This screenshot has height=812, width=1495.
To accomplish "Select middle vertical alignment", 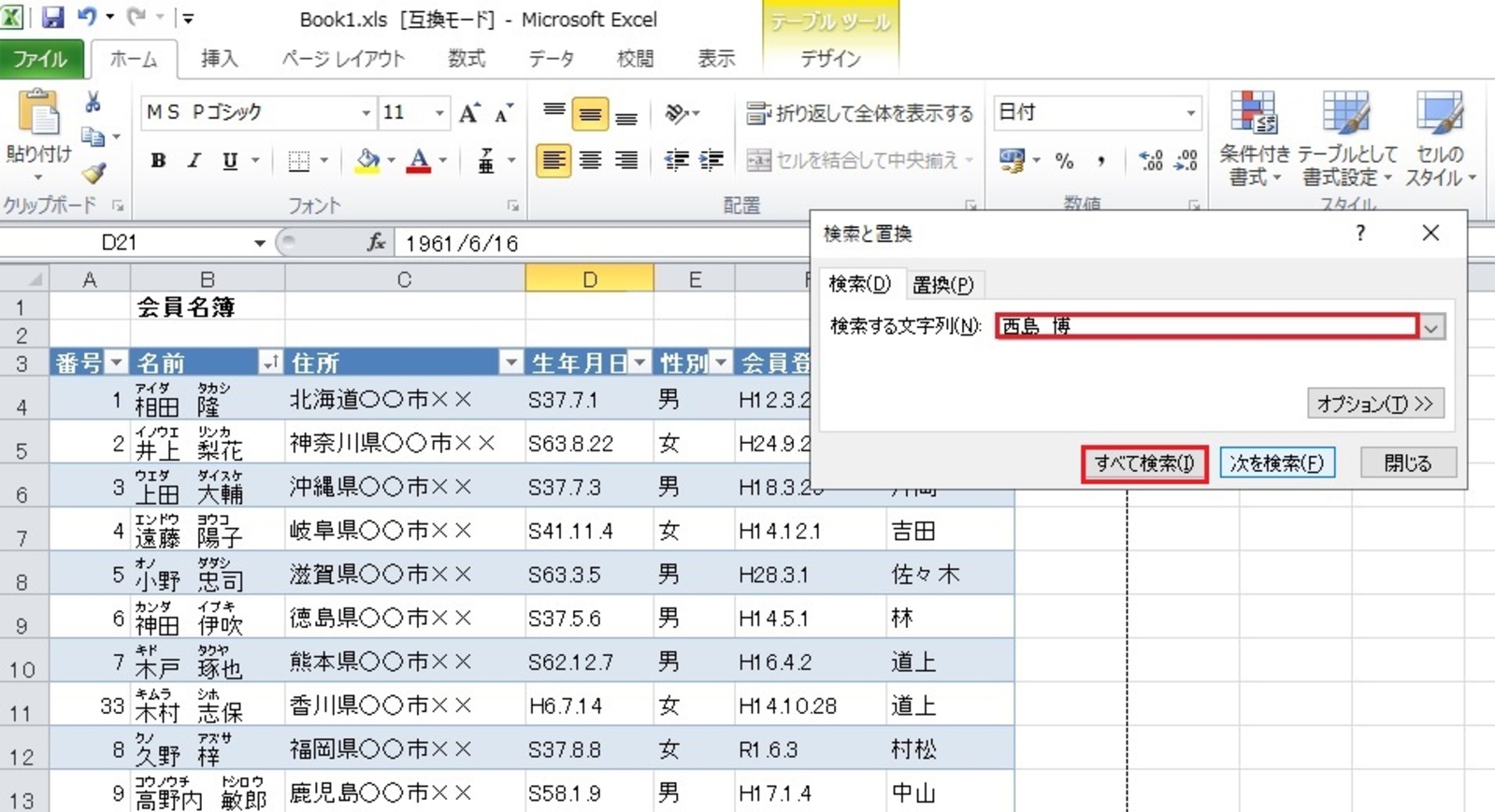I will pyautogui.click(x=590, y=113).
